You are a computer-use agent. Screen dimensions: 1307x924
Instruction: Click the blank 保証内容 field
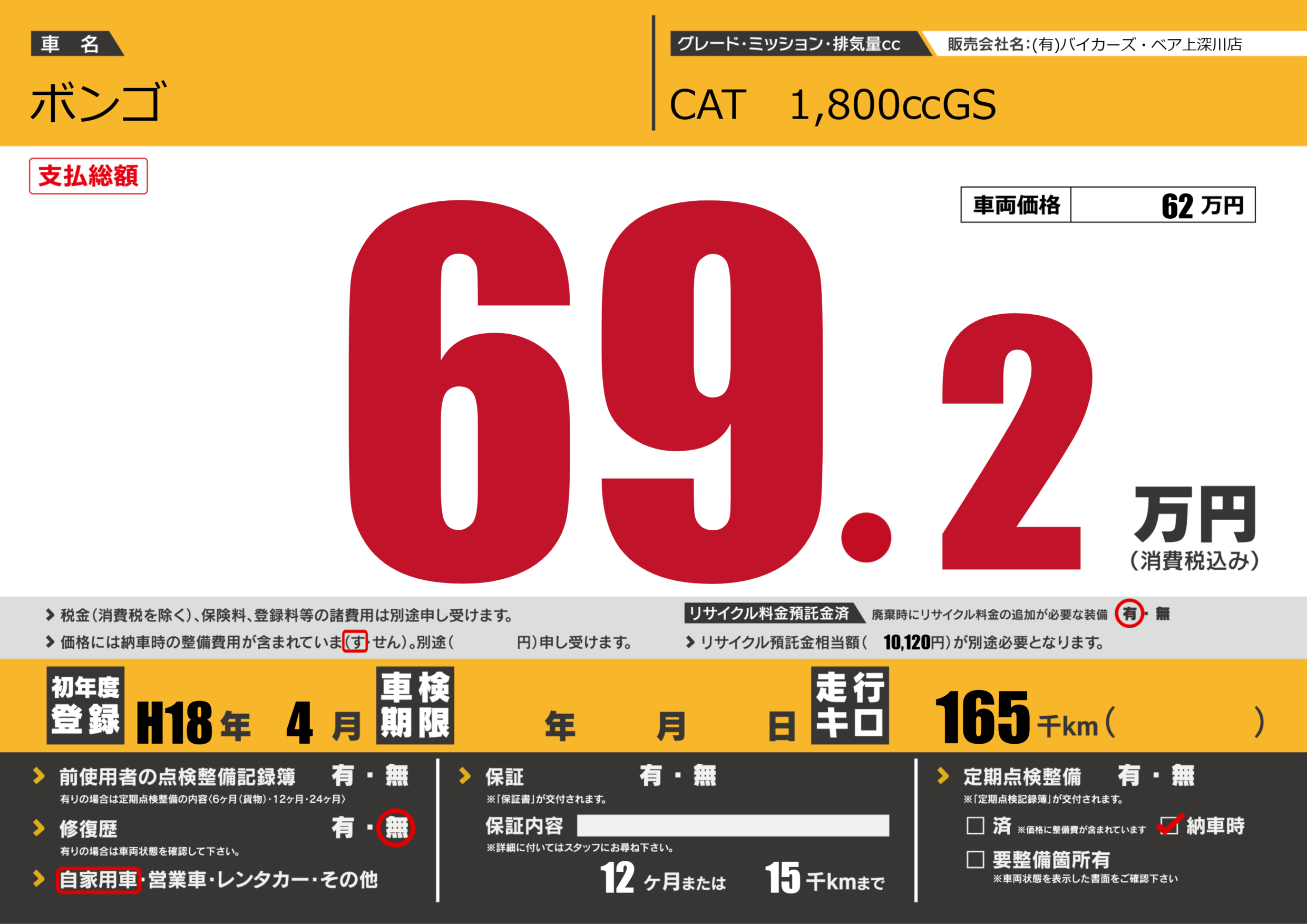[x=733, y=825]
